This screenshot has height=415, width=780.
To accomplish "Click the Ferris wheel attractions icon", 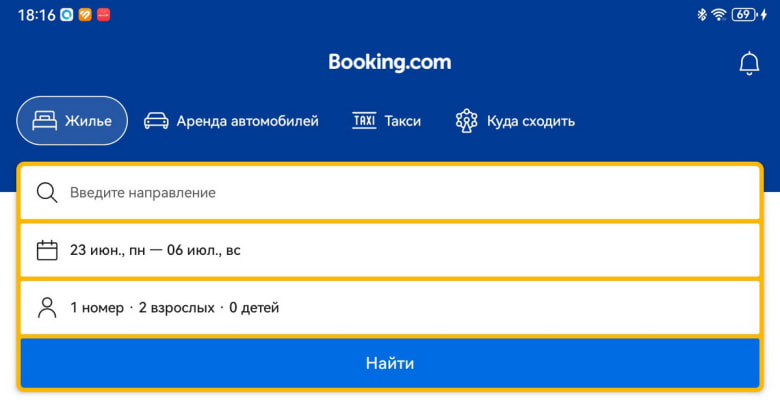I will [466, 121].
